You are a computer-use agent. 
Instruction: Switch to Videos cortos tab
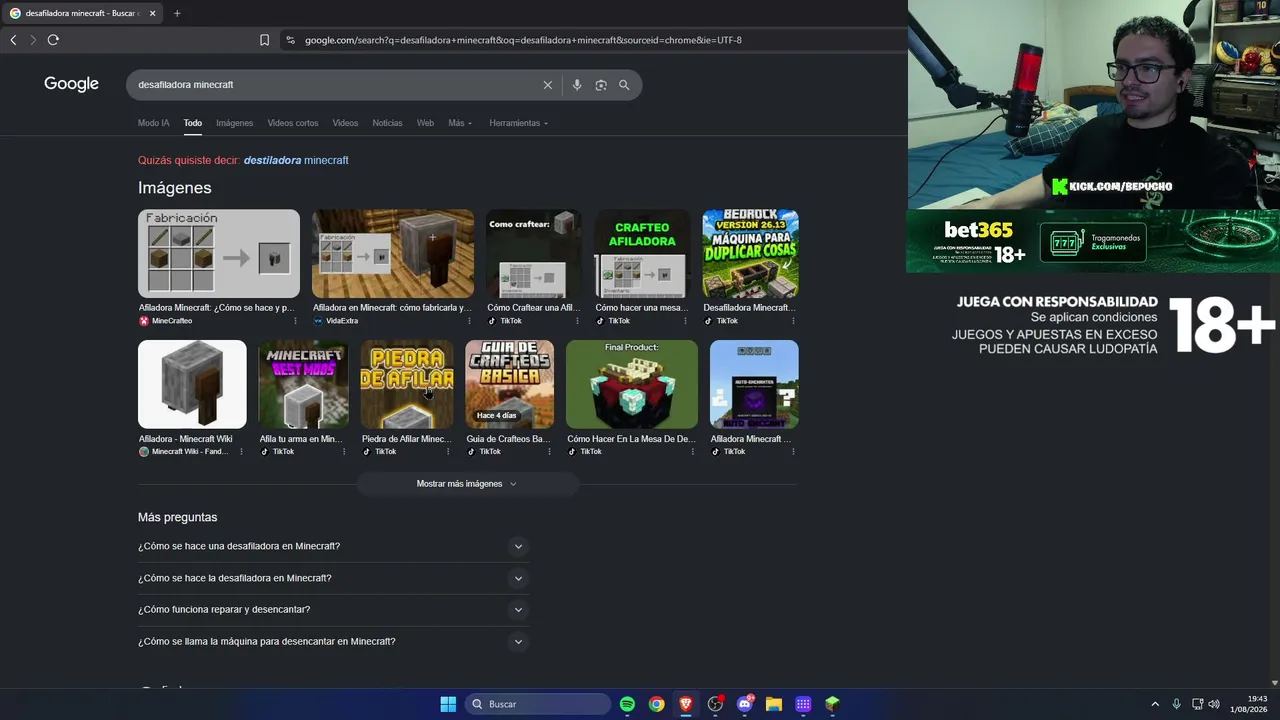point(293,123)
